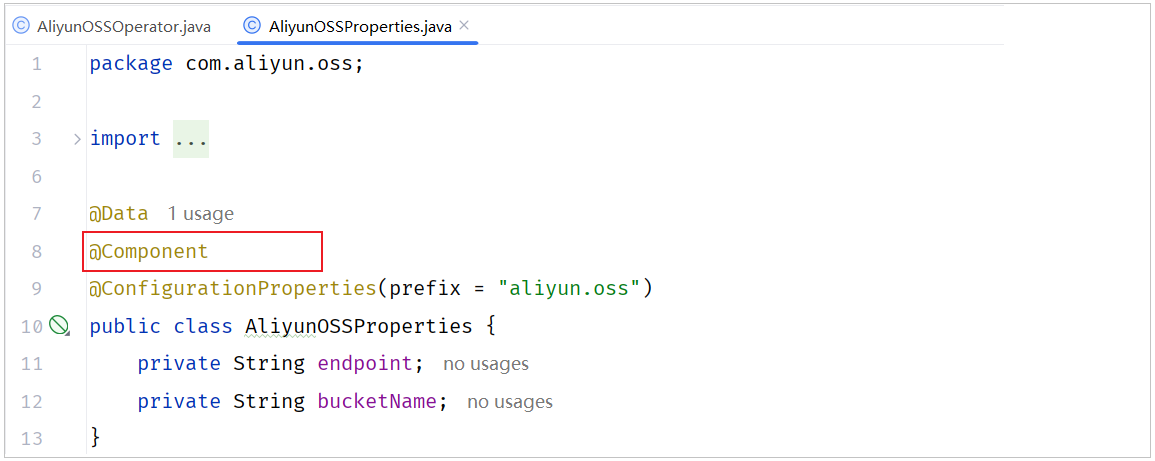Viewport: 1155px width, 461px height.
Task: Close the AliyunOSSProperties.java tab
Action: pos(464,26)
